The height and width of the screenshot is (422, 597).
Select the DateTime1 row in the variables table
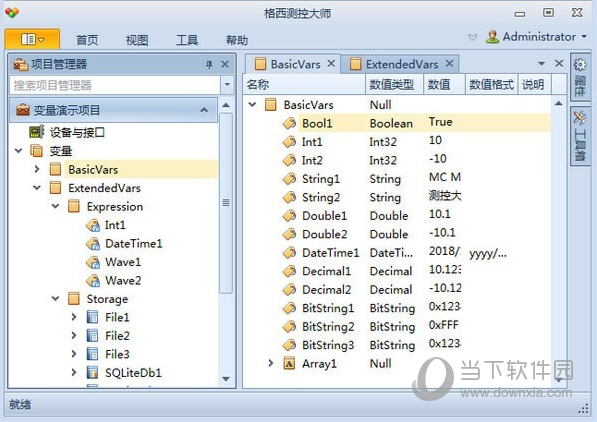tap(397, 252)
